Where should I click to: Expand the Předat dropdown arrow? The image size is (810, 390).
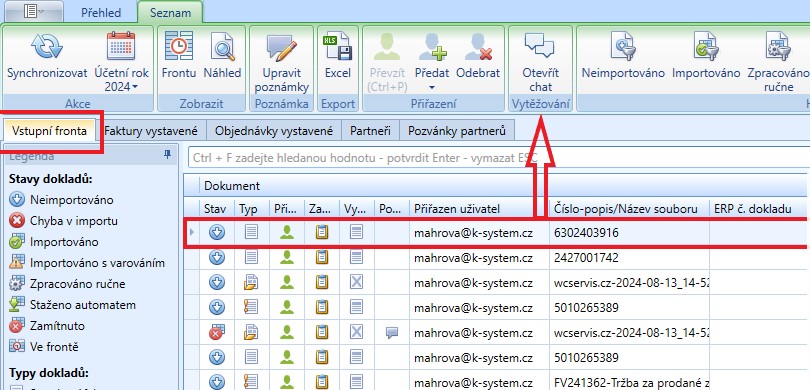(x=433, y=88)
